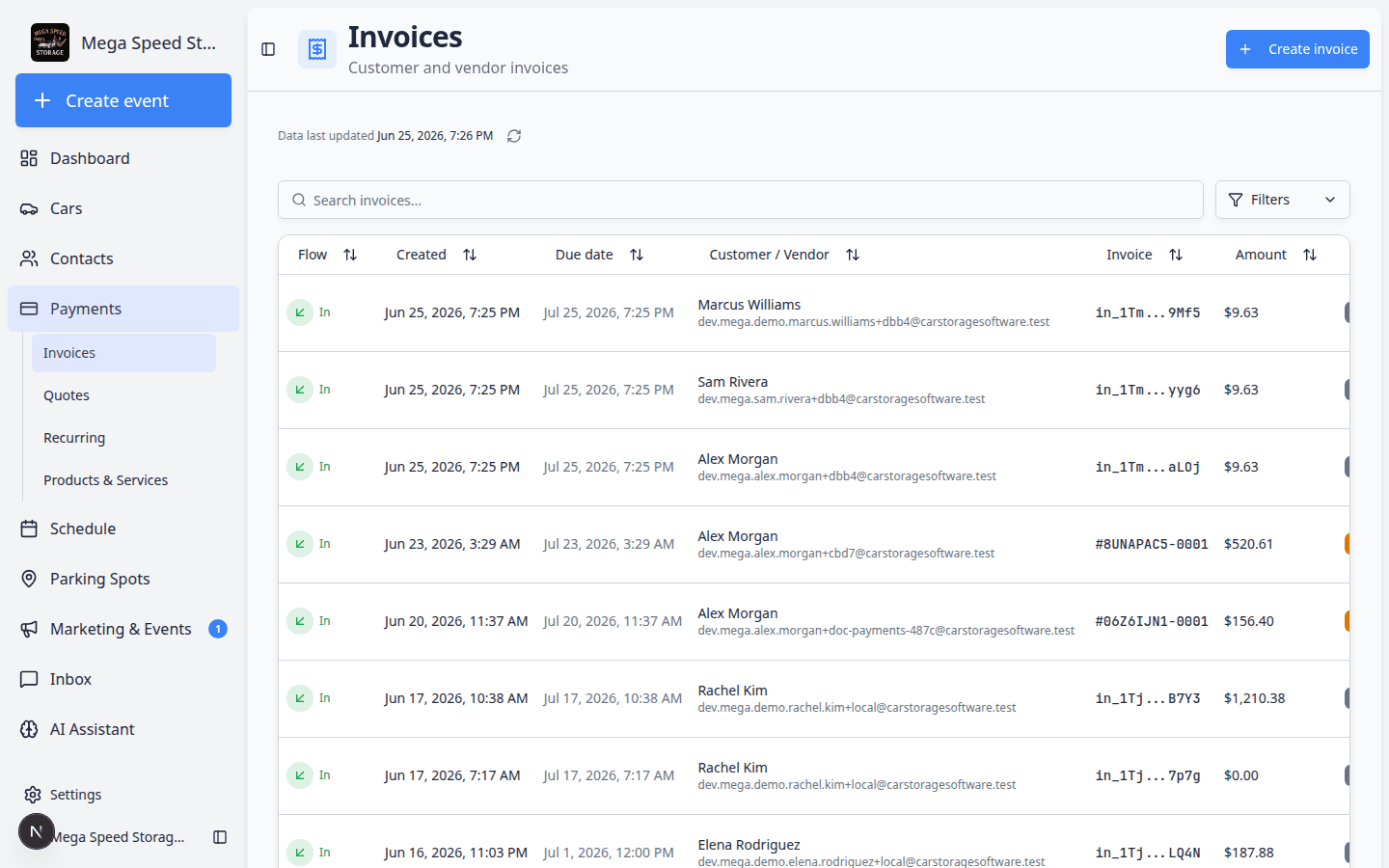The width and height of the screenshot is (1389, 868).
Task: Click the AI Assistant icon
Action: (x=29, y=729)
